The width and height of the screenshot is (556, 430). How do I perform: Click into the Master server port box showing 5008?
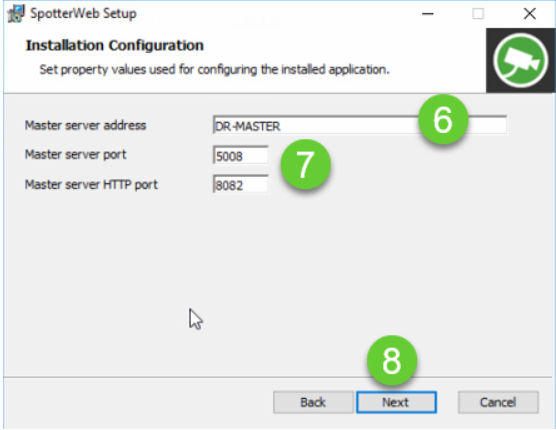[x=241, y=155]
